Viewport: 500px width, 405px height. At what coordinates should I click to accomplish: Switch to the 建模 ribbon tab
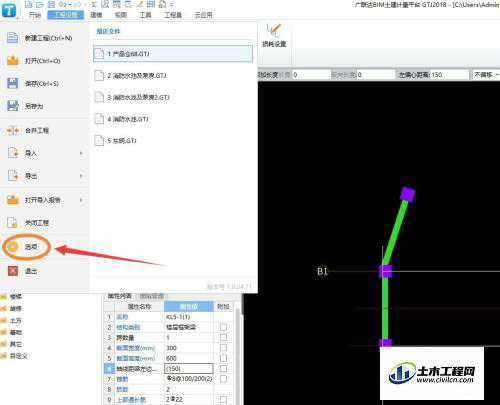tap(96, 15)
